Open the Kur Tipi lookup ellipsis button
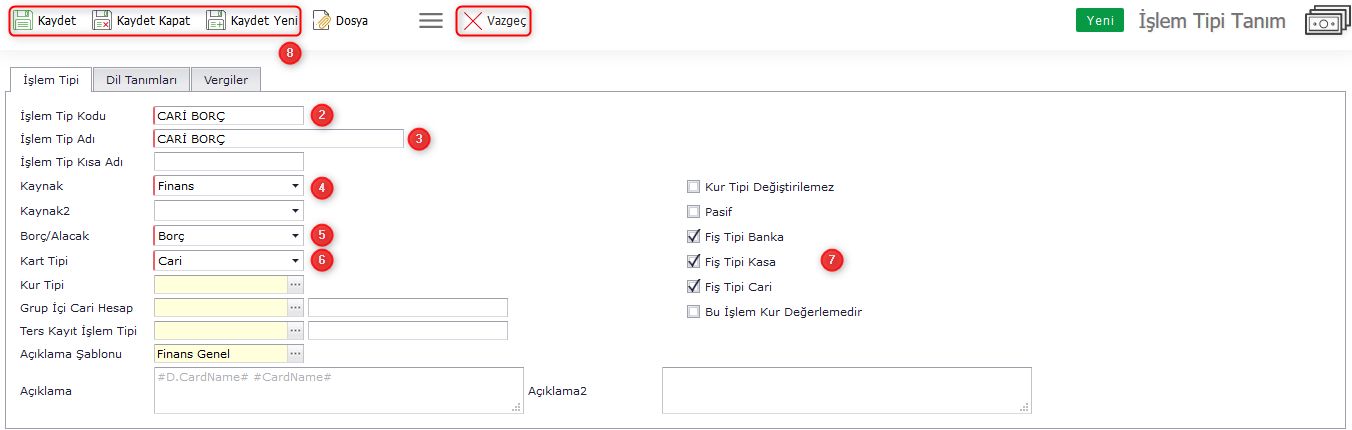This screenshot has height=430, width=1352. tap(295, 285)
